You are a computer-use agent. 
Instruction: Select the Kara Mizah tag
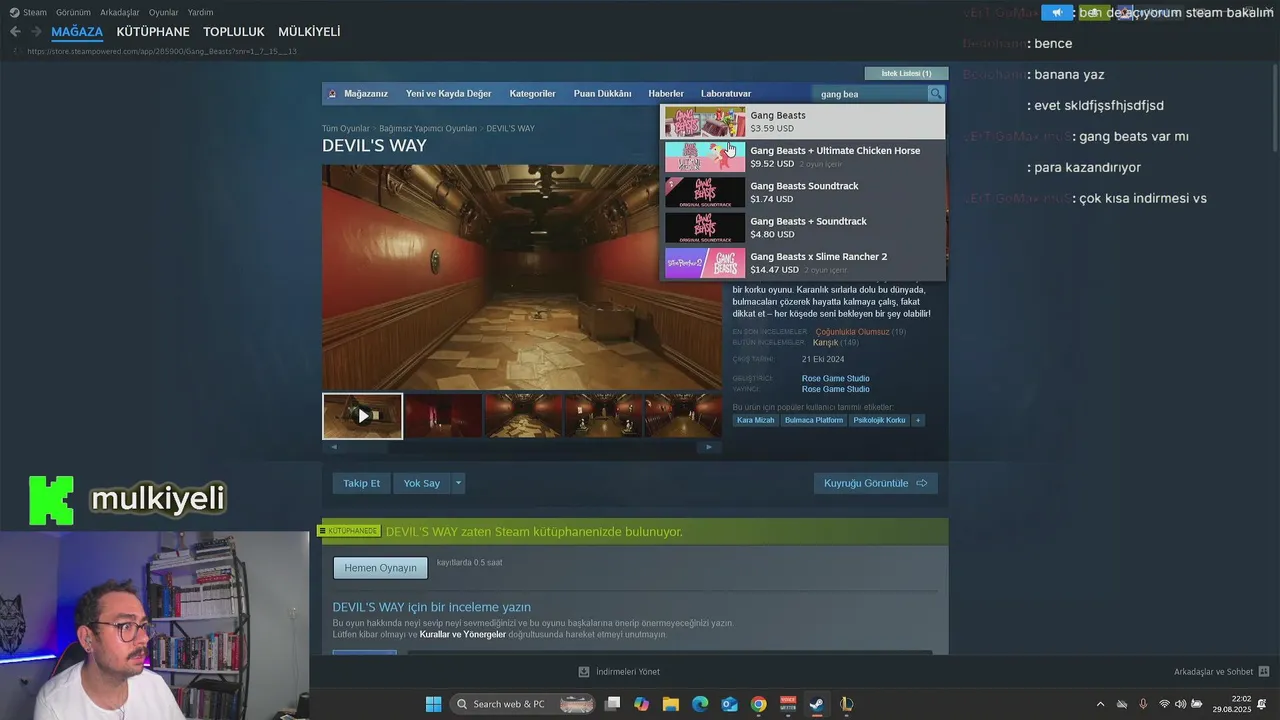[756, 420]
